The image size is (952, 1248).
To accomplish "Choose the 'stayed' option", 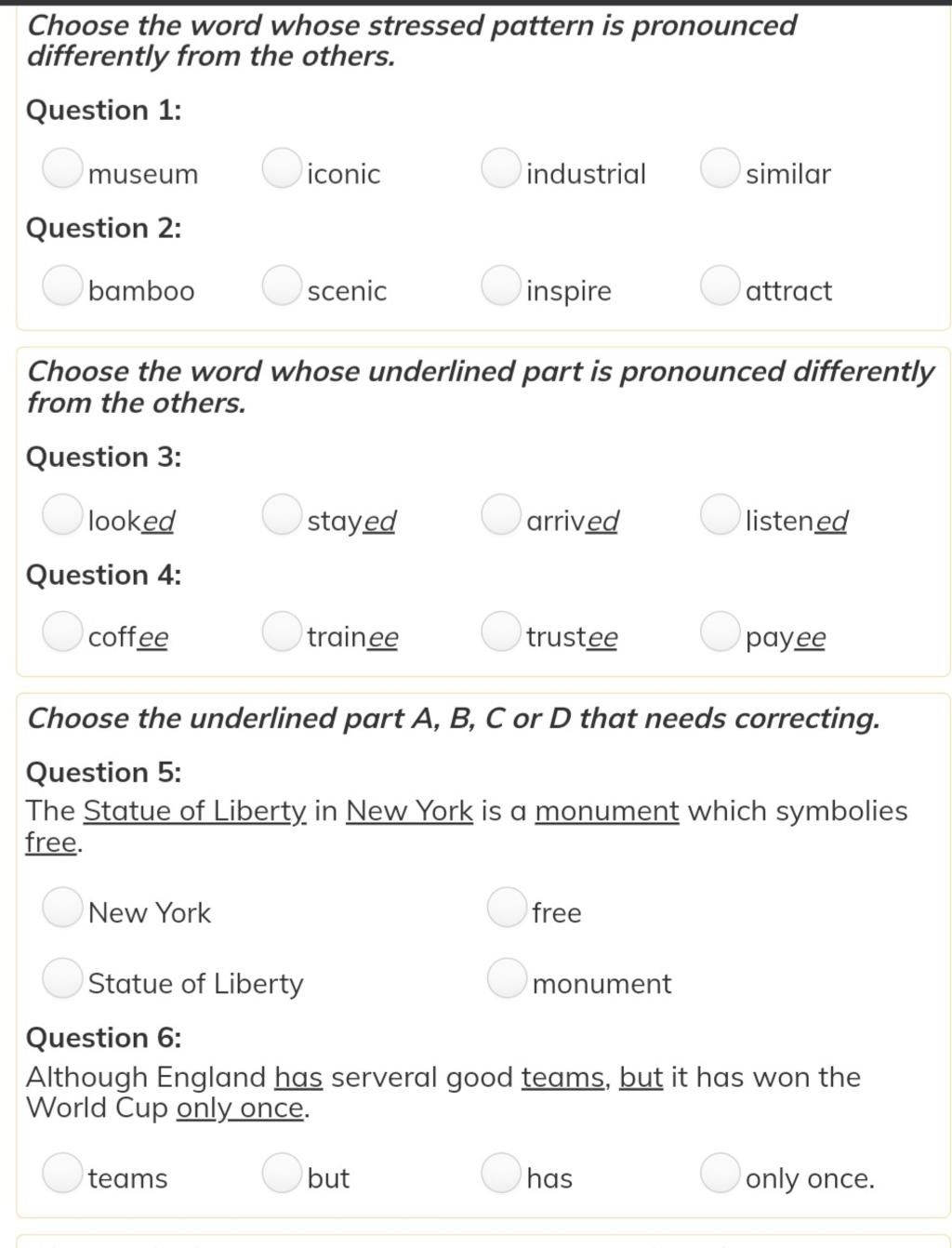I will [x=282, y=515].
